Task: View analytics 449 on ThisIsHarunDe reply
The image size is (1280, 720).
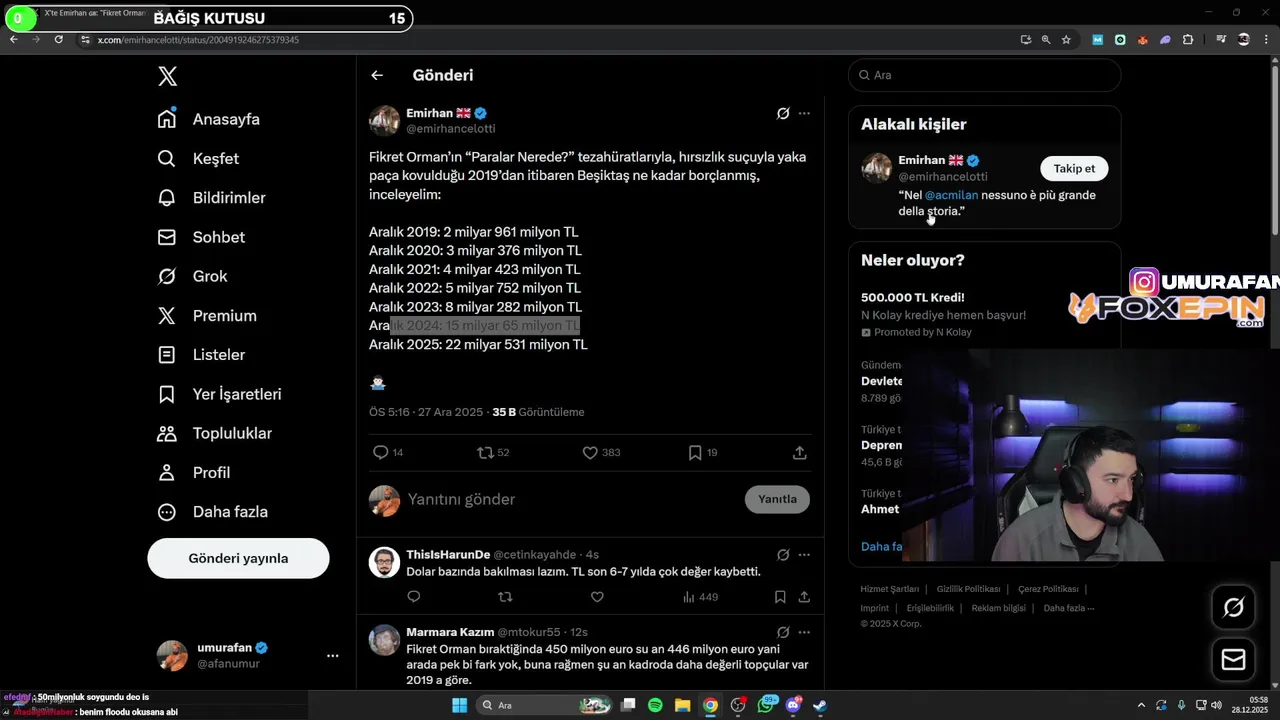Action: point(700,597)
